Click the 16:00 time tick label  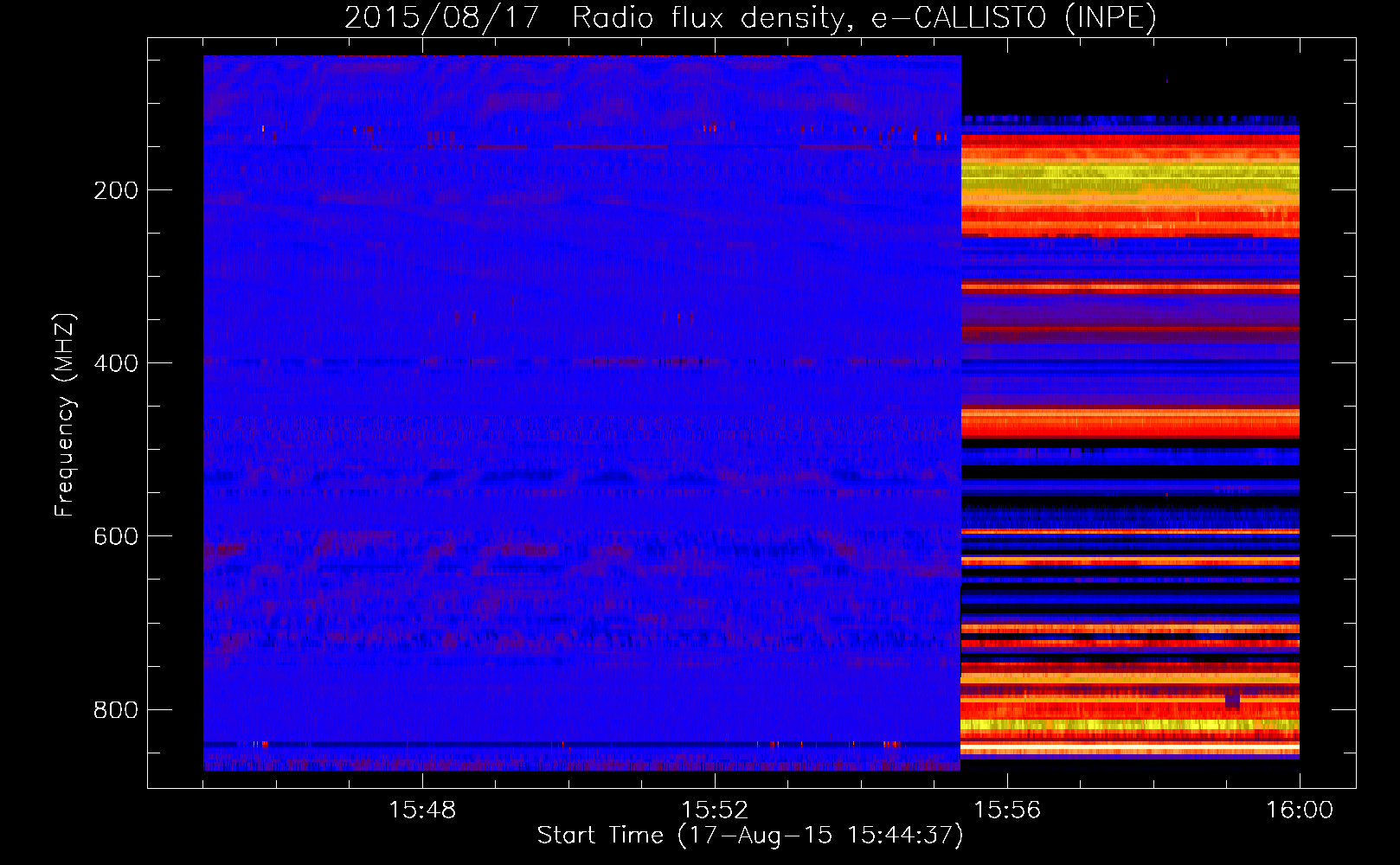tap(1300, 811)
